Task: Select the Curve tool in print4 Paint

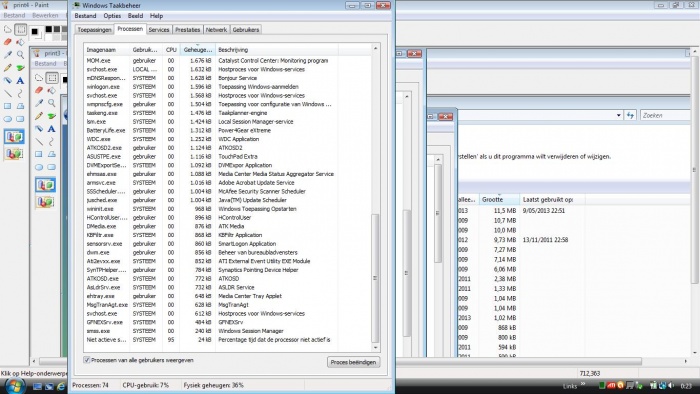Action: tap(20, 94)
